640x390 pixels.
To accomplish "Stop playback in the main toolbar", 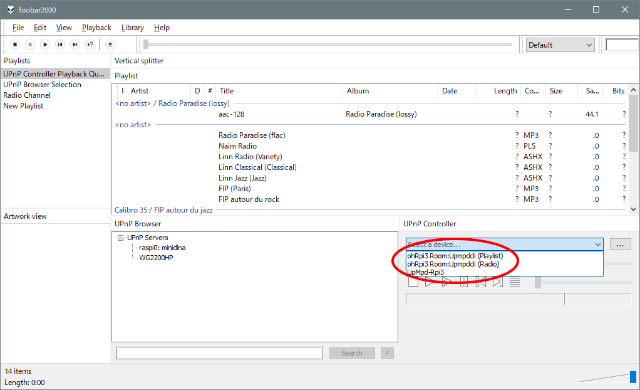I will (15, 44).
